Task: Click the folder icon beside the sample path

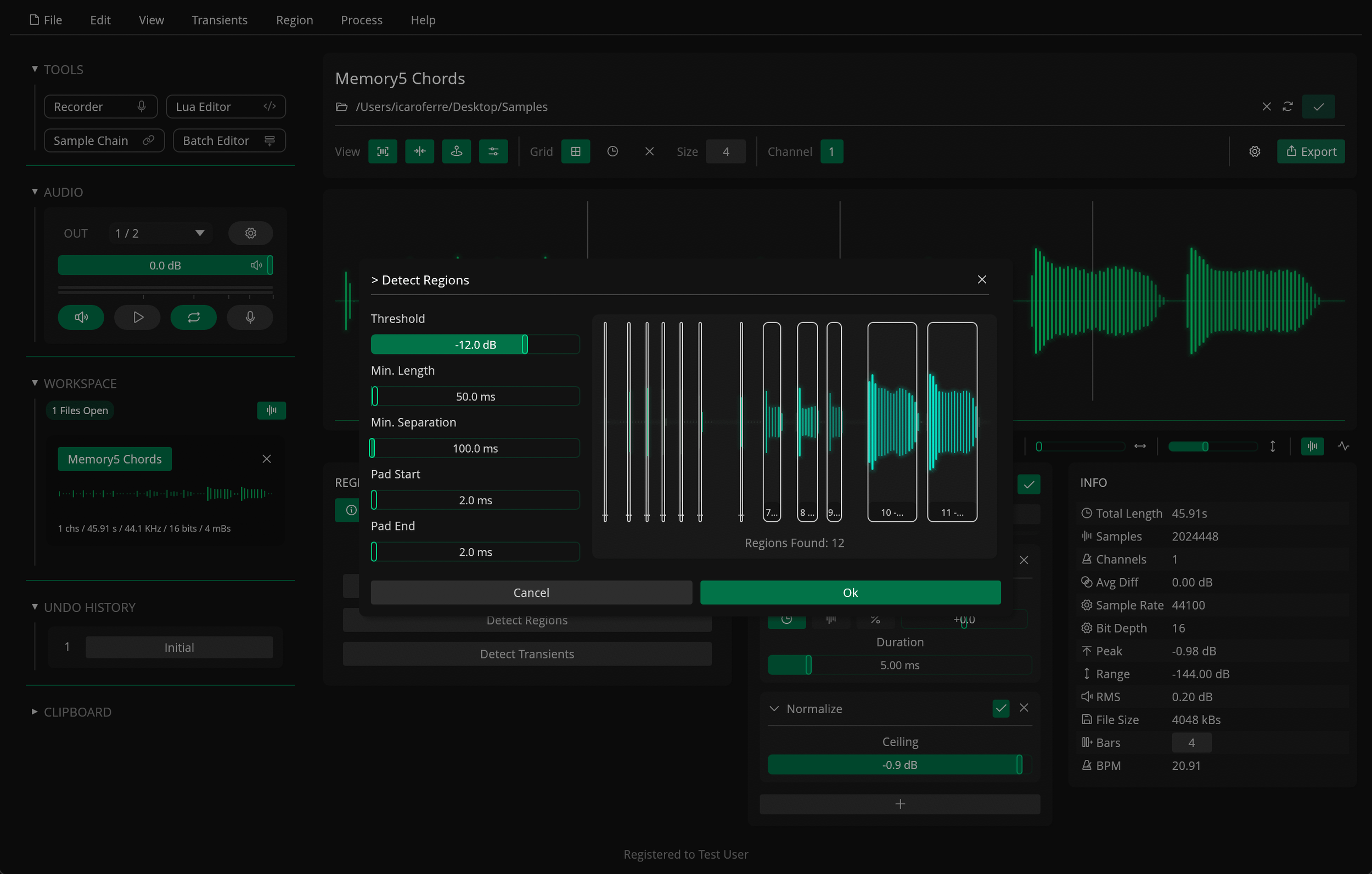Action: pos(341,106)
